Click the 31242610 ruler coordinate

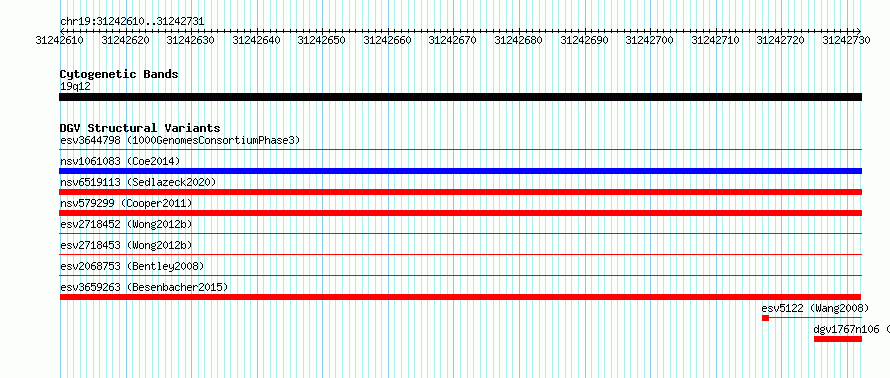coord(60,40)
